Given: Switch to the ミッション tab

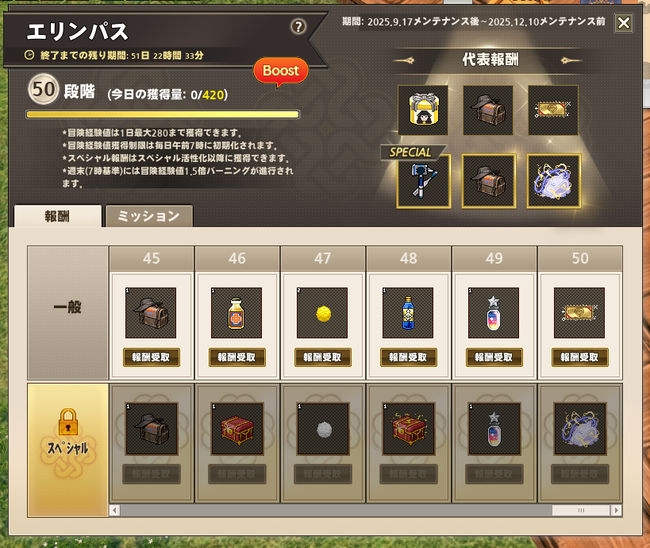Looking at the screenshot, I should click(149, 216).
